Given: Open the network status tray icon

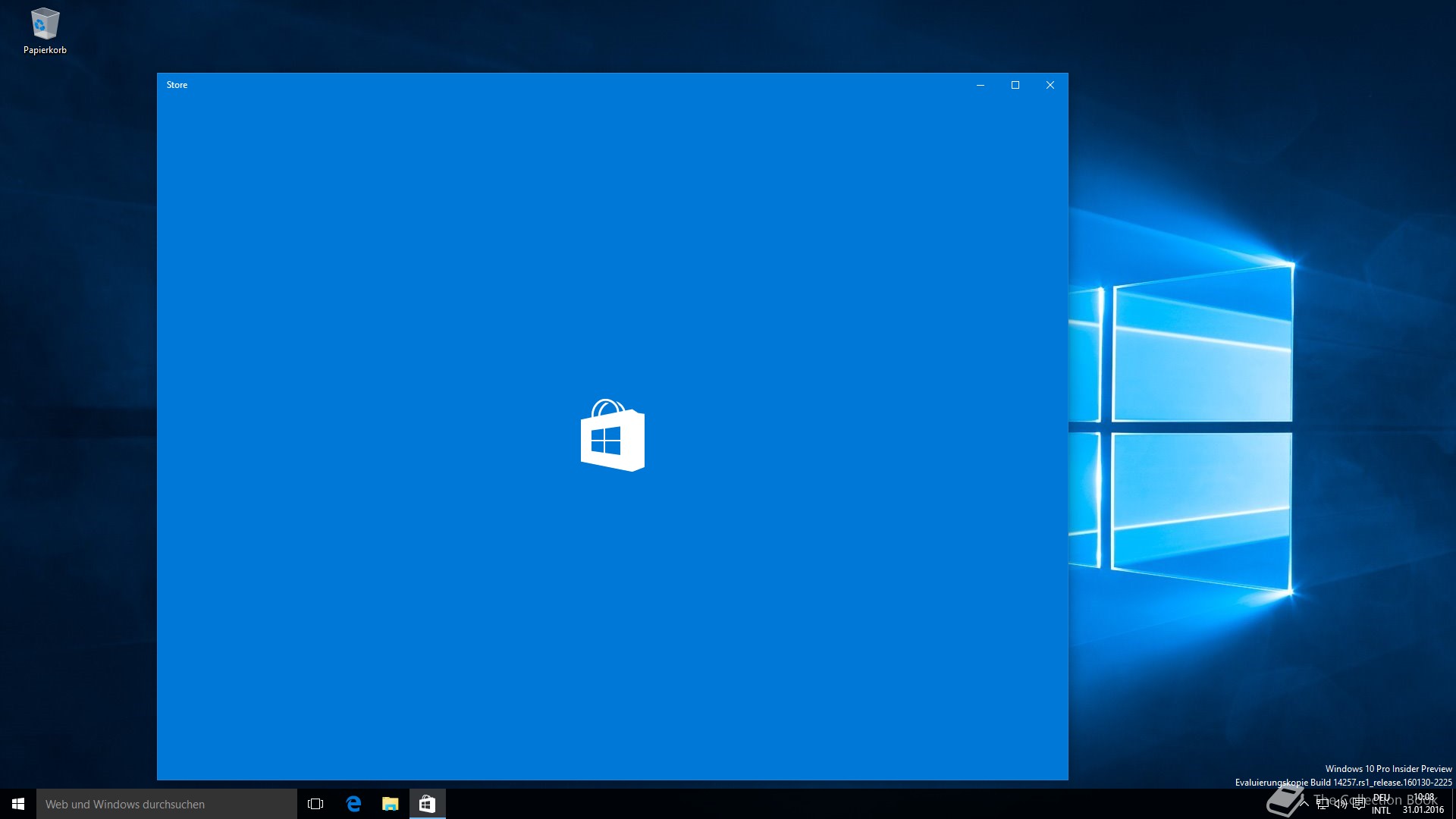Looking at the screenshot, I should coord(1323,804).
